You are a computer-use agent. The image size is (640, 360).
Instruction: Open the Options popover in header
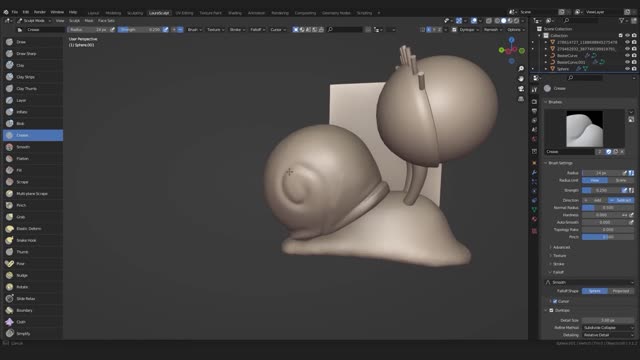tap(515, 30)
